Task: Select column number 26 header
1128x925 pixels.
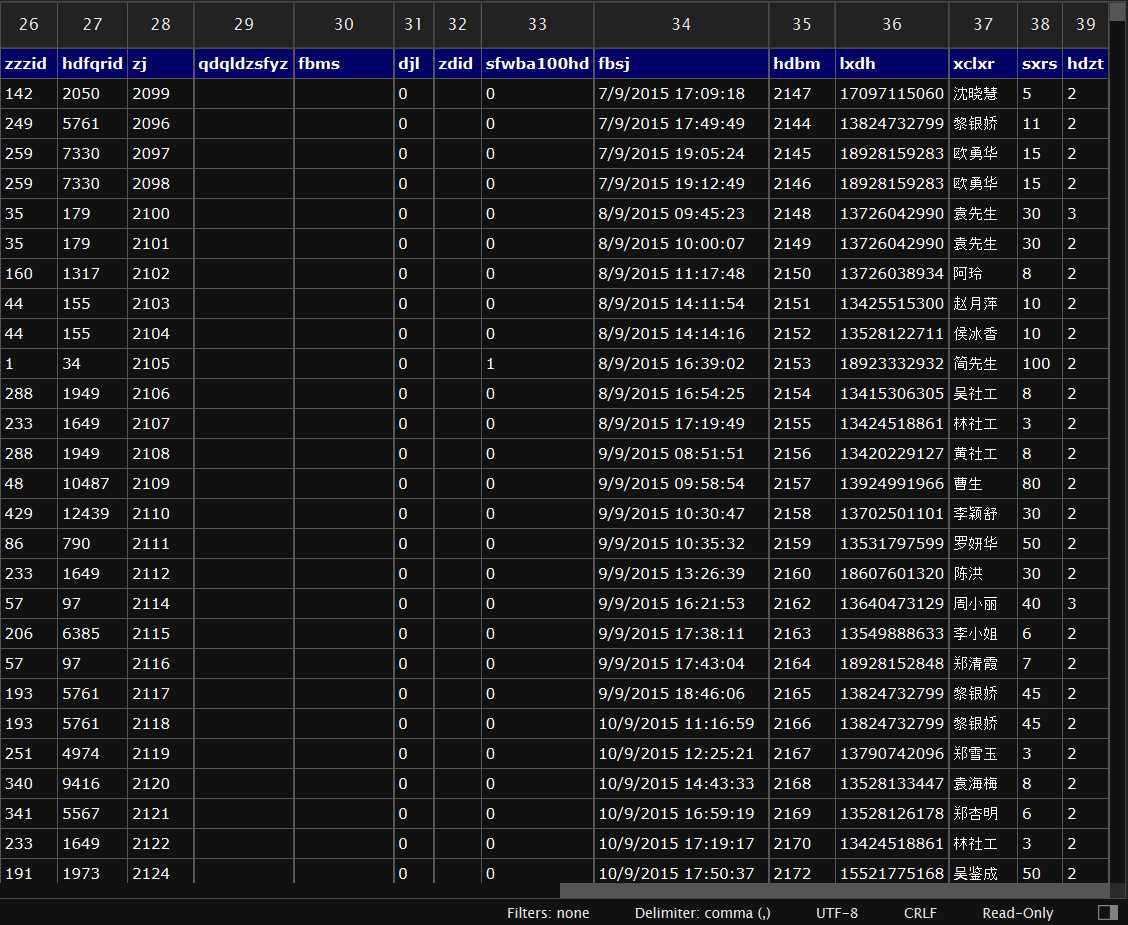Action: click(29, 24)
